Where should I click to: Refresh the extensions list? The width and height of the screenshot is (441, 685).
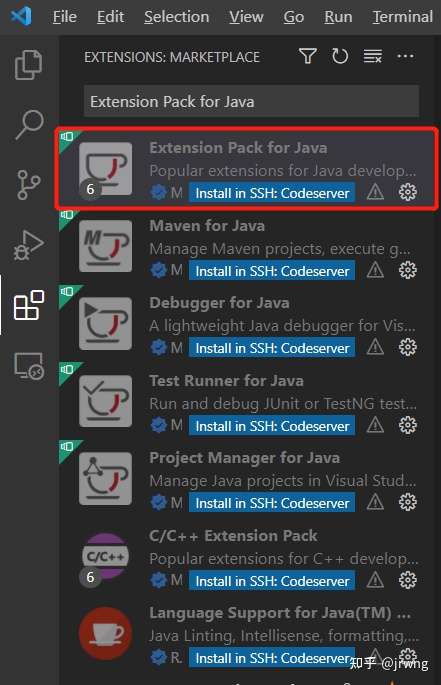340,56
